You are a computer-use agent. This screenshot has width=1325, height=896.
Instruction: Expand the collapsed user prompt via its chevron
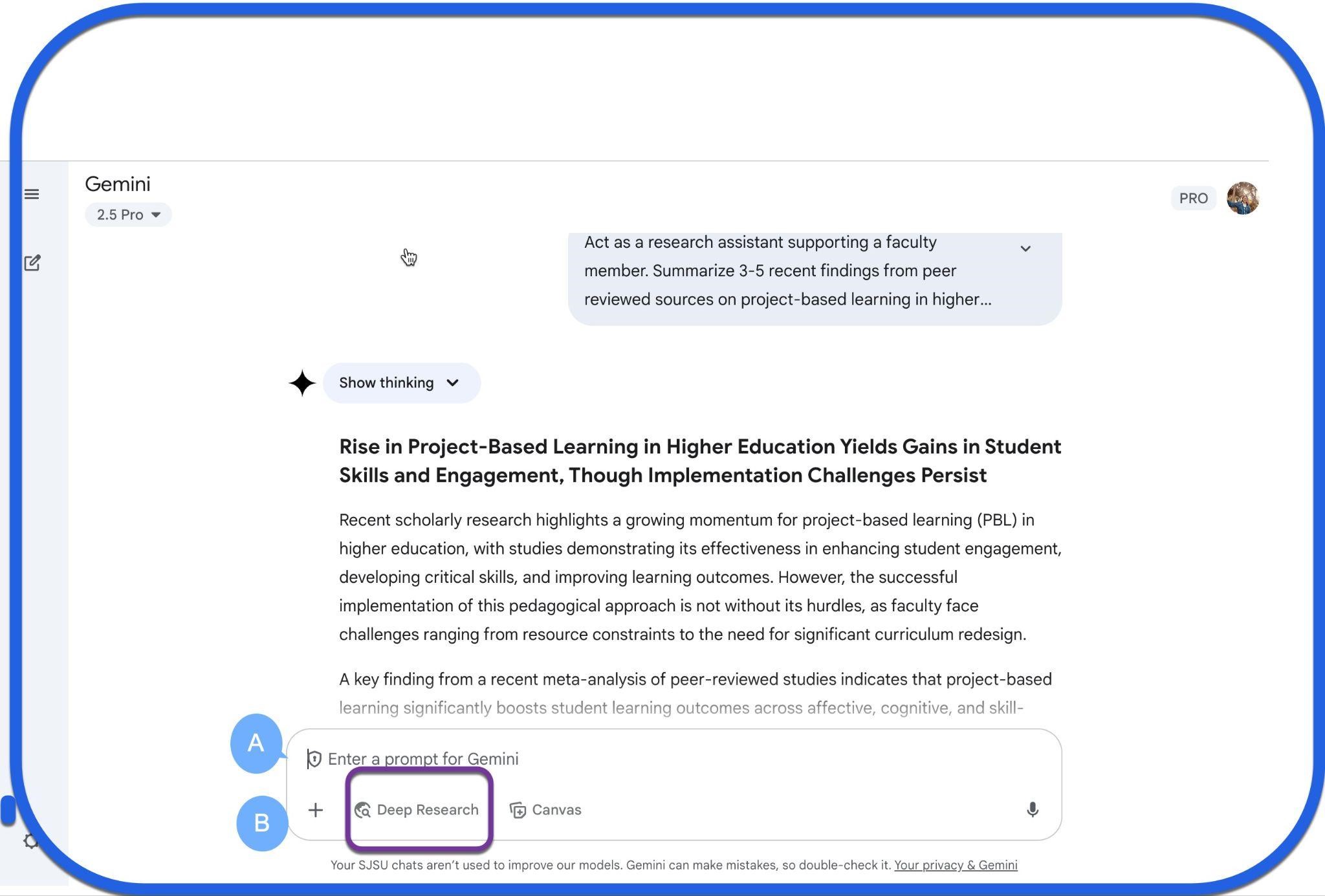pyautogui.click(x=1025, y=248)
